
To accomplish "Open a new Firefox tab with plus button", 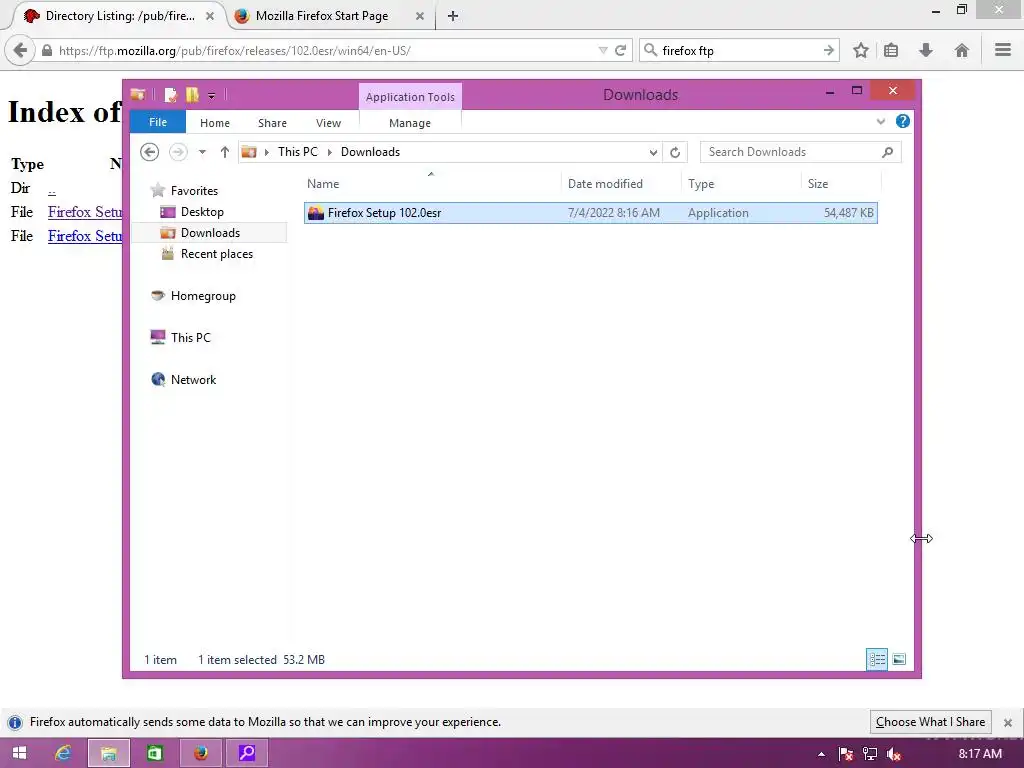I will [453, 16].
